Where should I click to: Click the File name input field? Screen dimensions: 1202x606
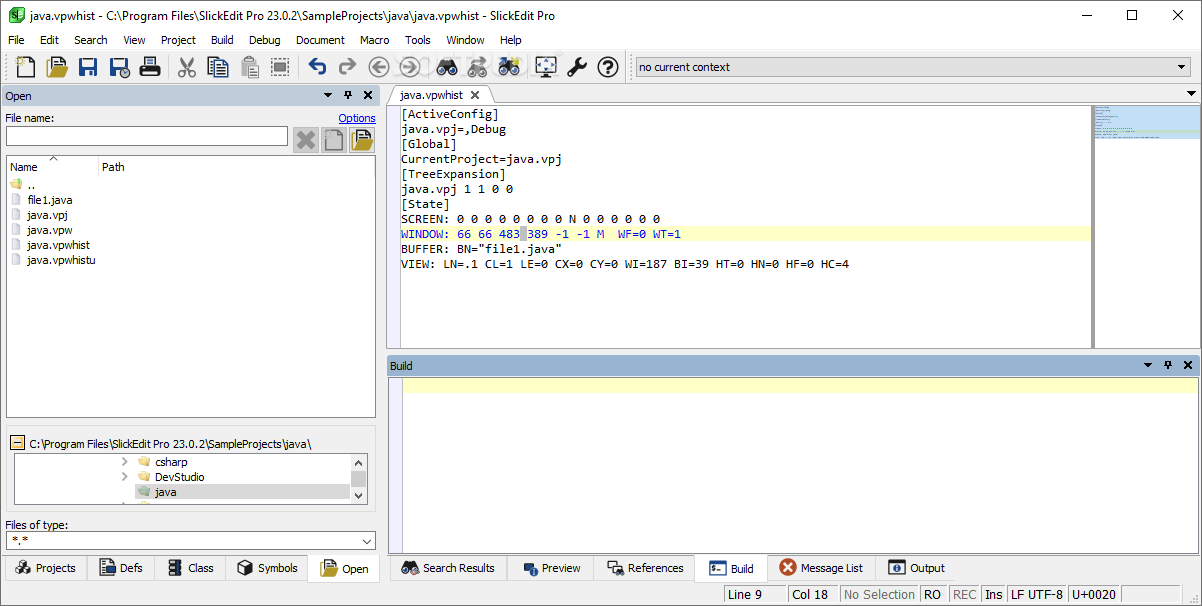coord(147,136)
